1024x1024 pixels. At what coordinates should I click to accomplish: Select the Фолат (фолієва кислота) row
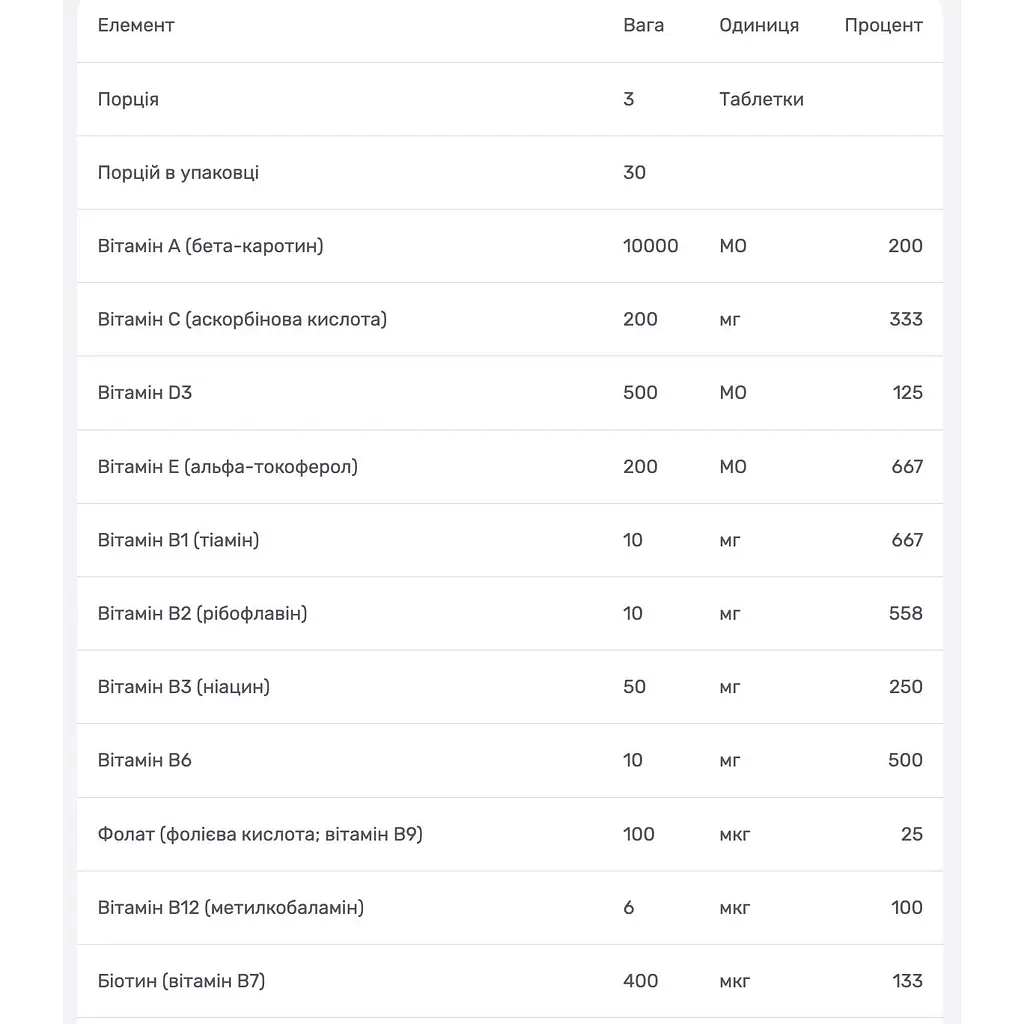510,835
